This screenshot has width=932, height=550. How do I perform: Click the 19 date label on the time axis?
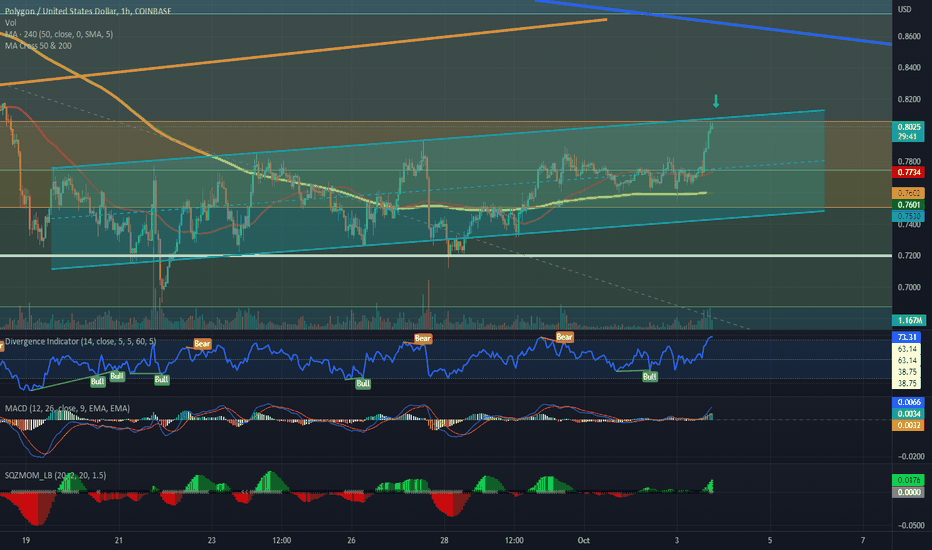click(26, 540)
